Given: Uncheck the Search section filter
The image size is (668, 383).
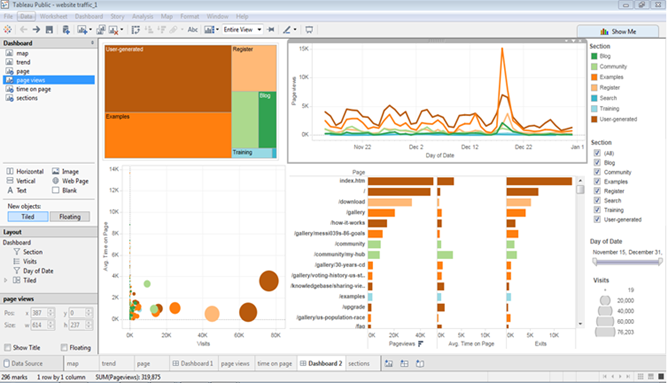Looking at the screenshot, I should pyautogui.click(x=597, y=200).
